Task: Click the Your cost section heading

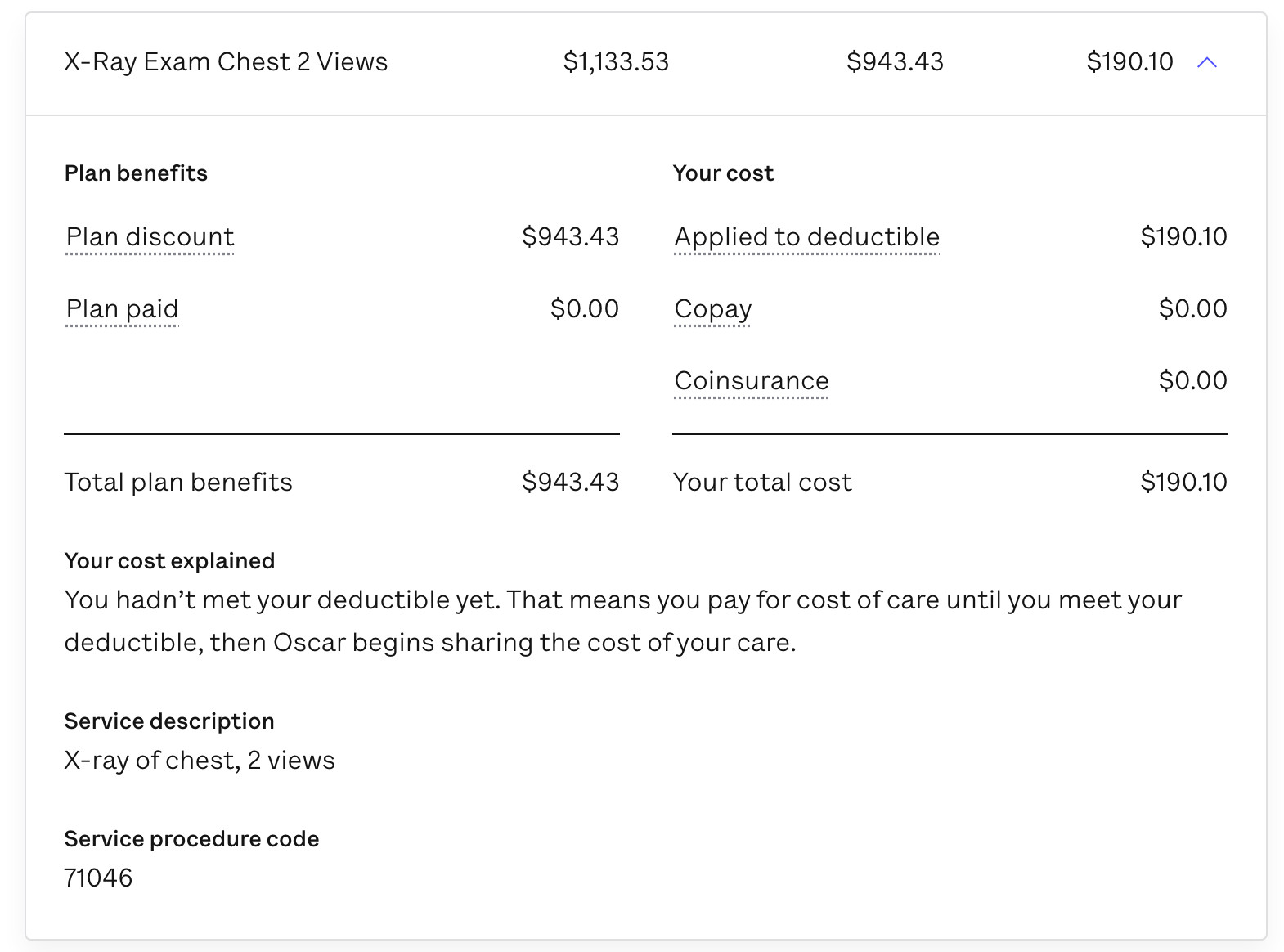Action: [723, 173]
